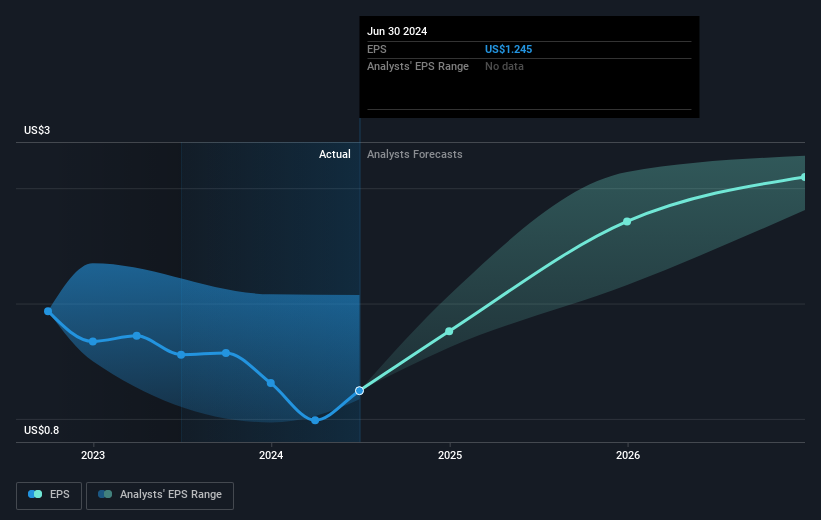Viewport: 821px width, 520px height.
Task: Click the 2026 forecast EPS data point
Action: pos(627,222)
